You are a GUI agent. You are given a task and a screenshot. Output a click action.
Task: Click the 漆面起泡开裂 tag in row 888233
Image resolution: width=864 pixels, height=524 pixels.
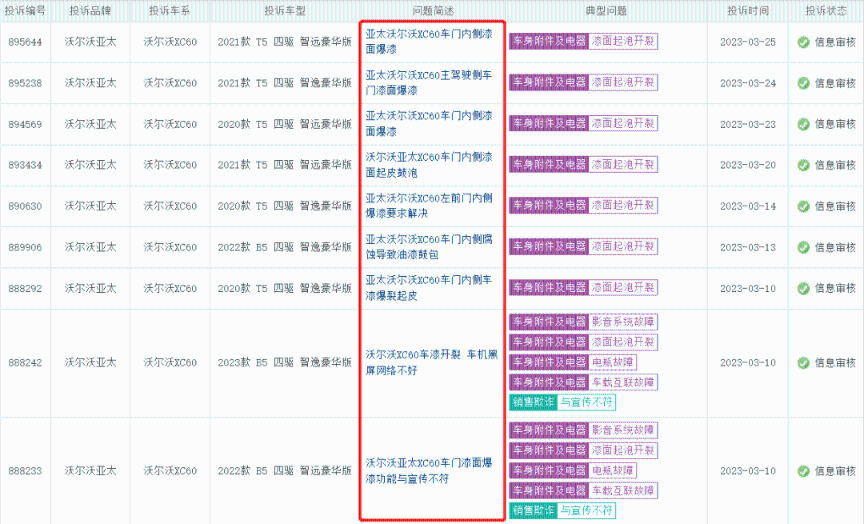pos(623,450)
